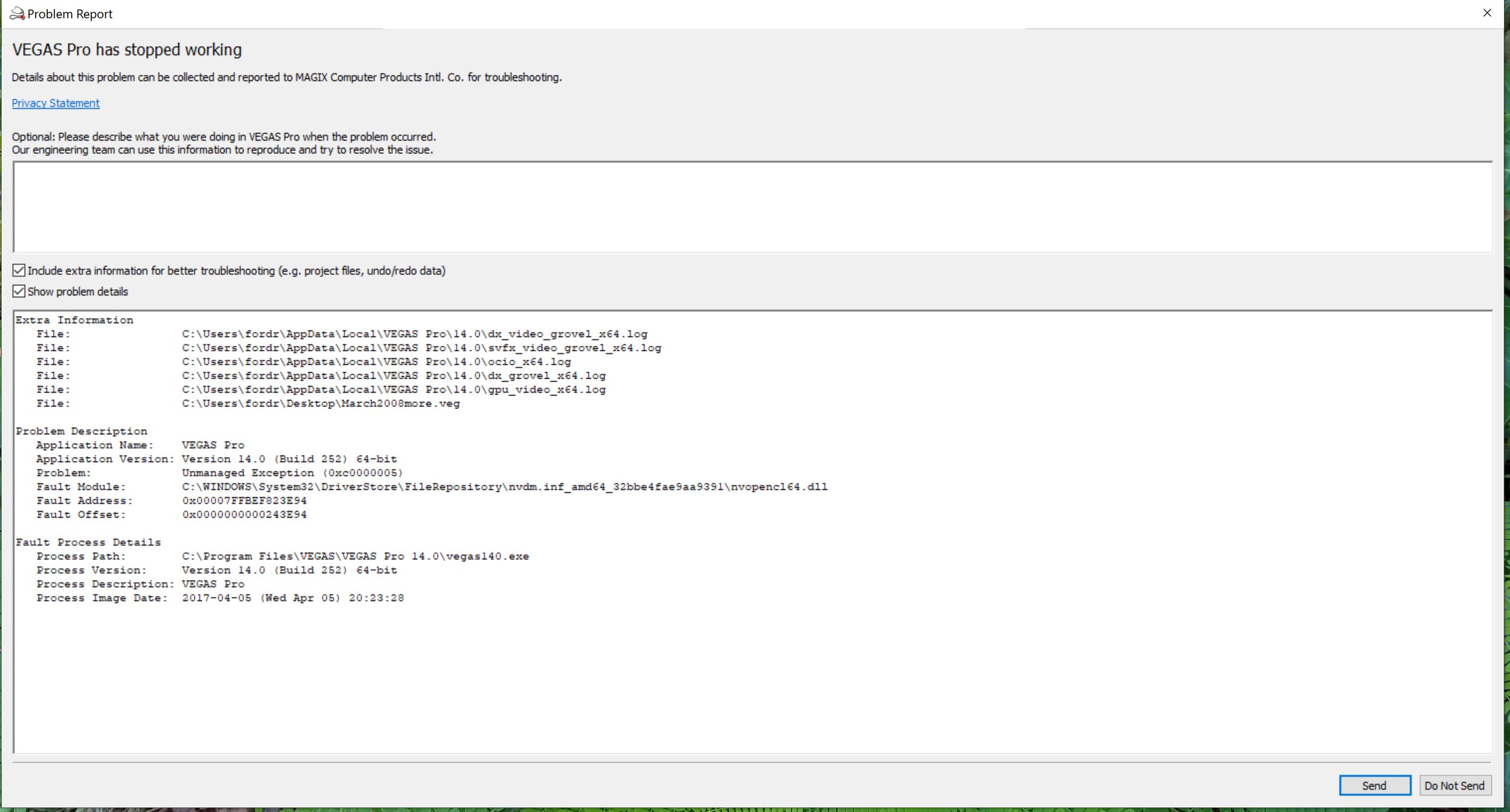1510x812 pixels.
Task: Click the Application Name value VEGAS Pro
Action: coord(213,445)
